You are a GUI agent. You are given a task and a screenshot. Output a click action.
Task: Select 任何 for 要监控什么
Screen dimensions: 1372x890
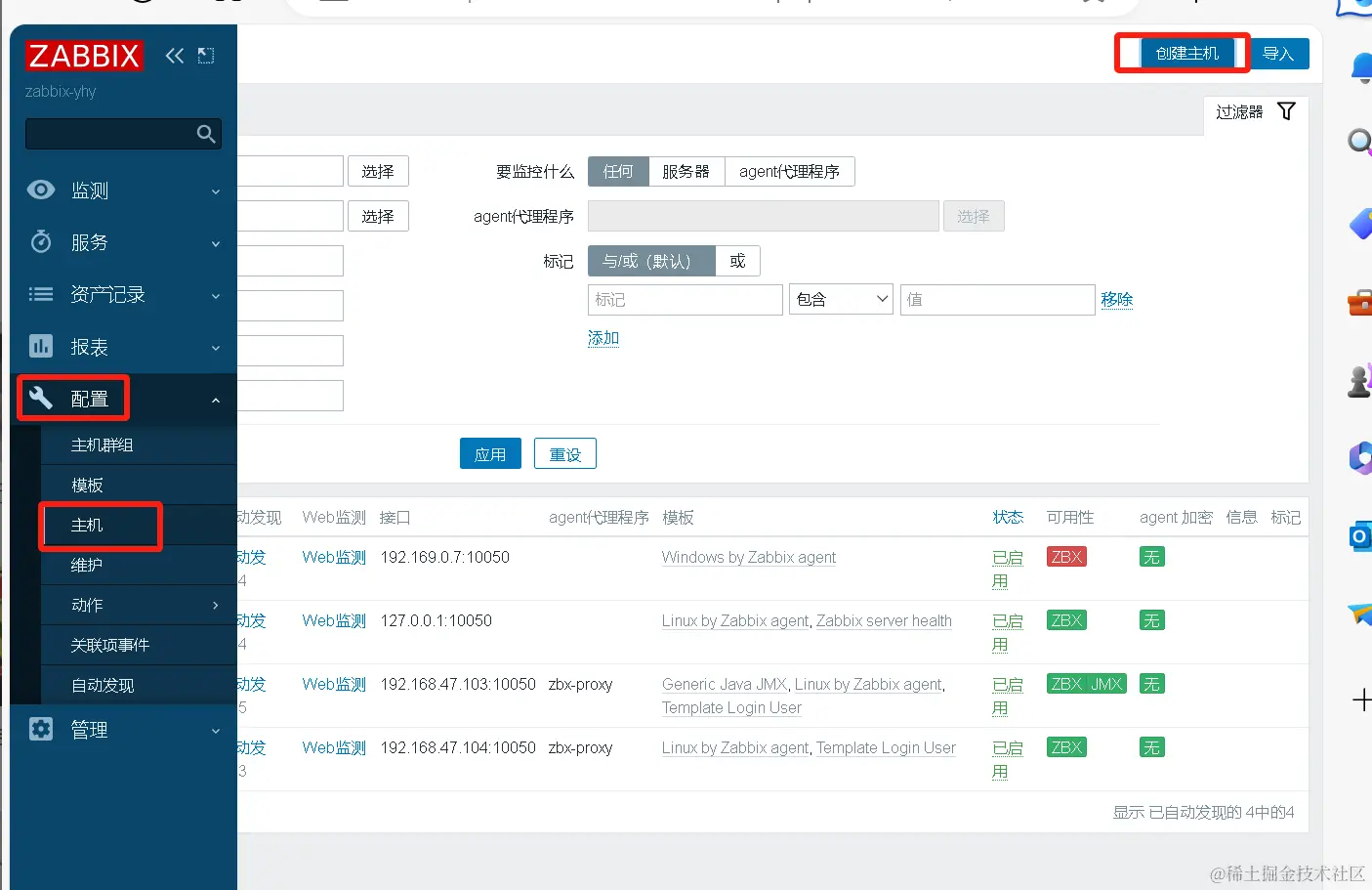coord(618,172)
